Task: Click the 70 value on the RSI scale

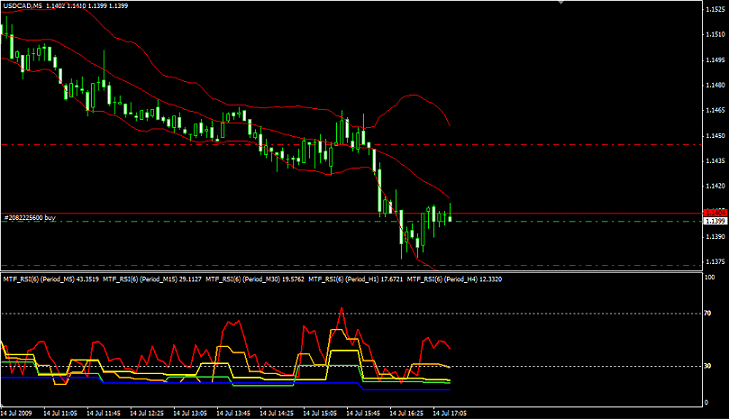Action: pyautogui.click(x=708, y=313)
